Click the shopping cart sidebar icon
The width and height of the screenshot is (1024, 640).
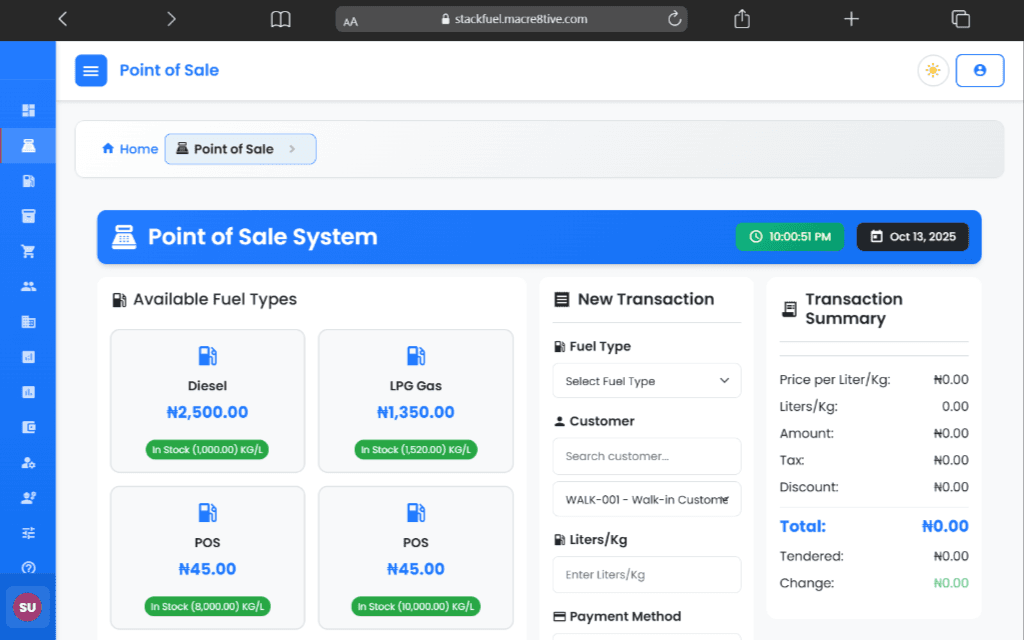28,251
